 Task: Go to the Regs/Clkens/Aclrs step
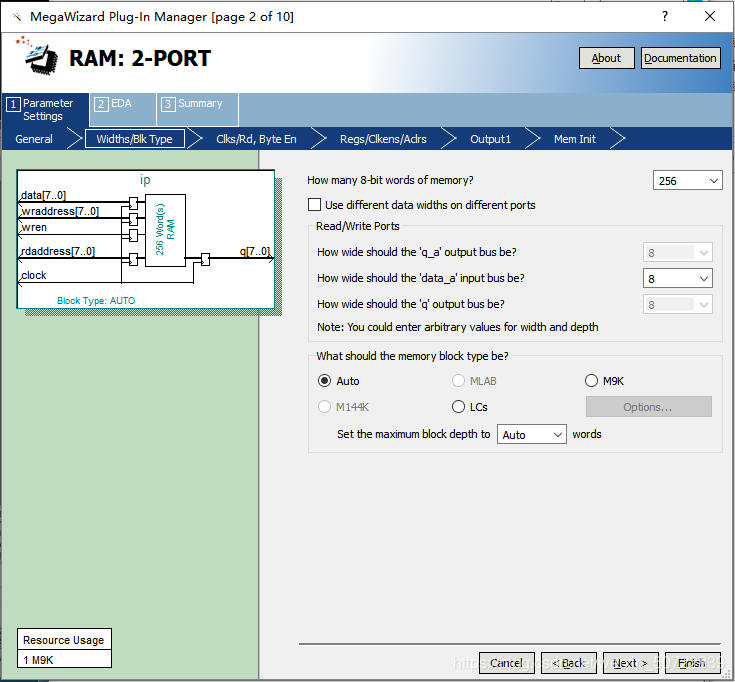pyautogui.click(x=383, y=139)
